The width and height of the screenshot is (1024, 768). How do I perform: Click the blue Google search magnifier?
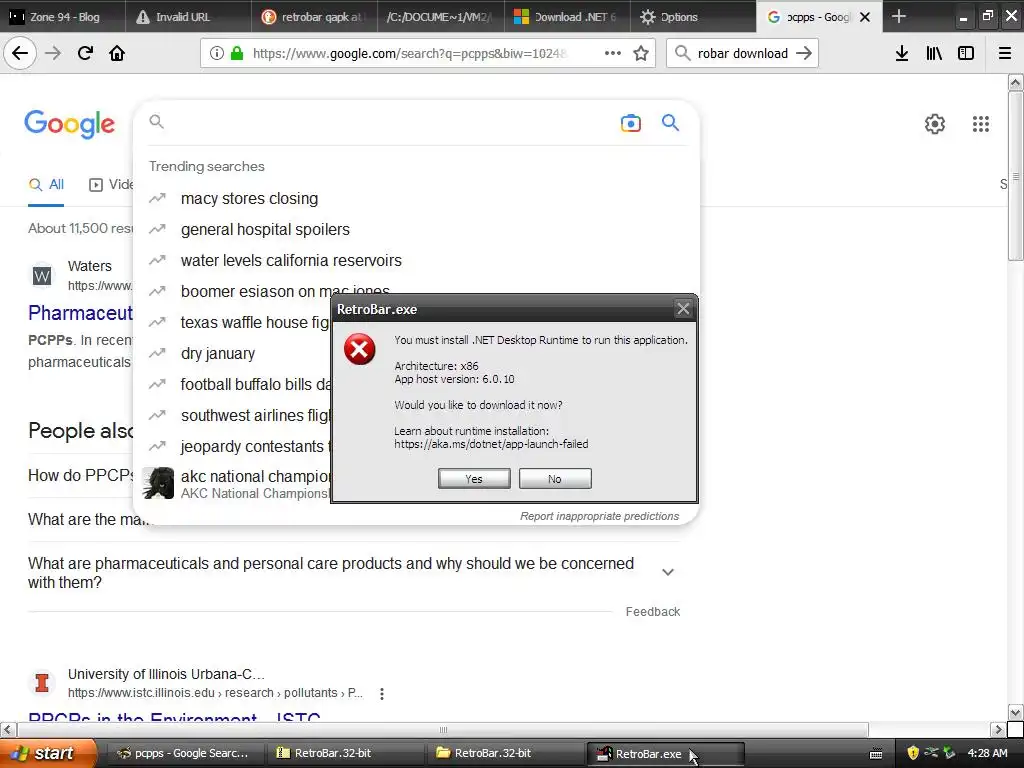670,122
